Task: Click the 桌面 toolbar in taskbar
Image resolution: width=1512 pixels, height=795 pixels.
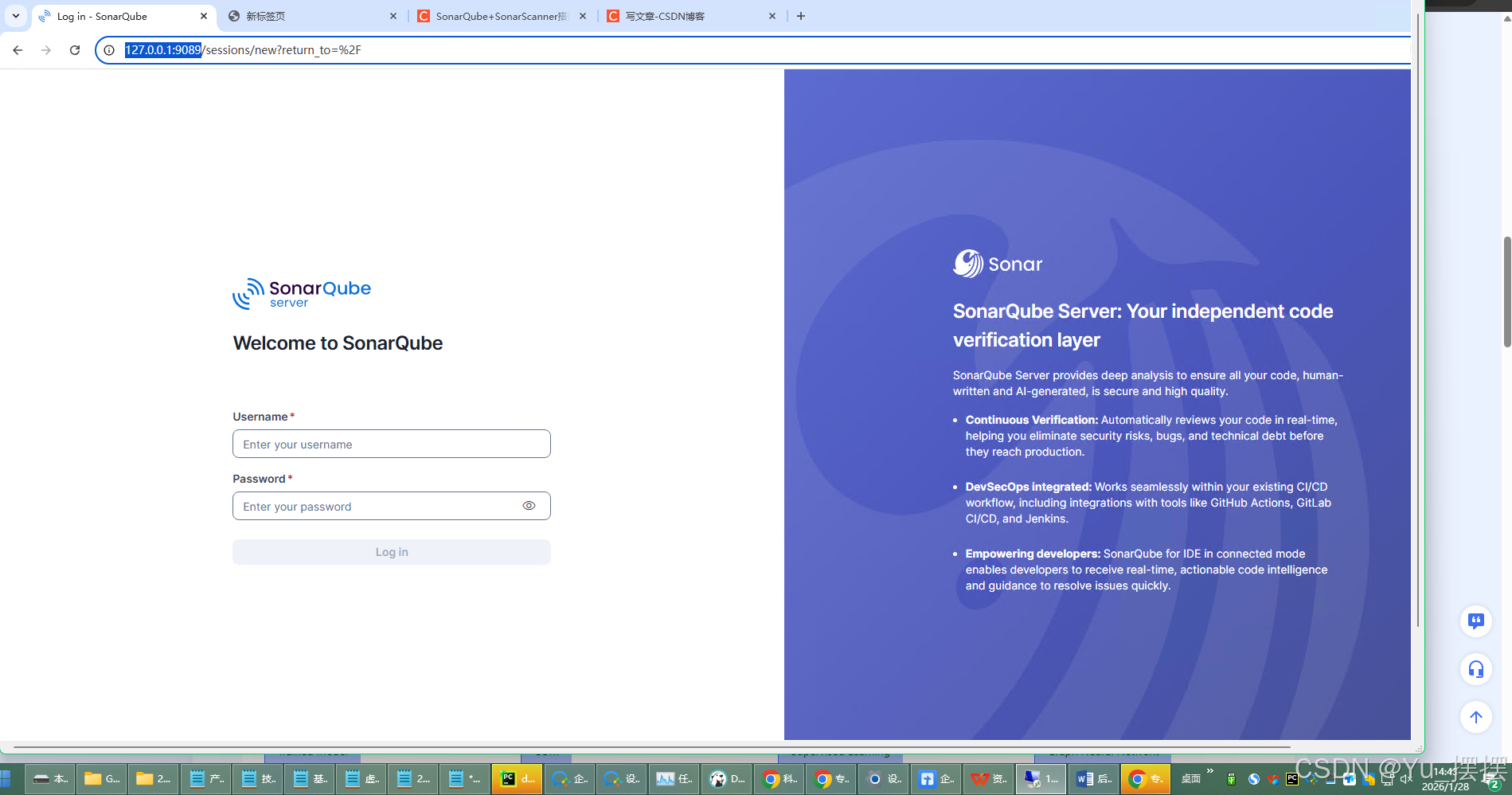Action: 1190,778
